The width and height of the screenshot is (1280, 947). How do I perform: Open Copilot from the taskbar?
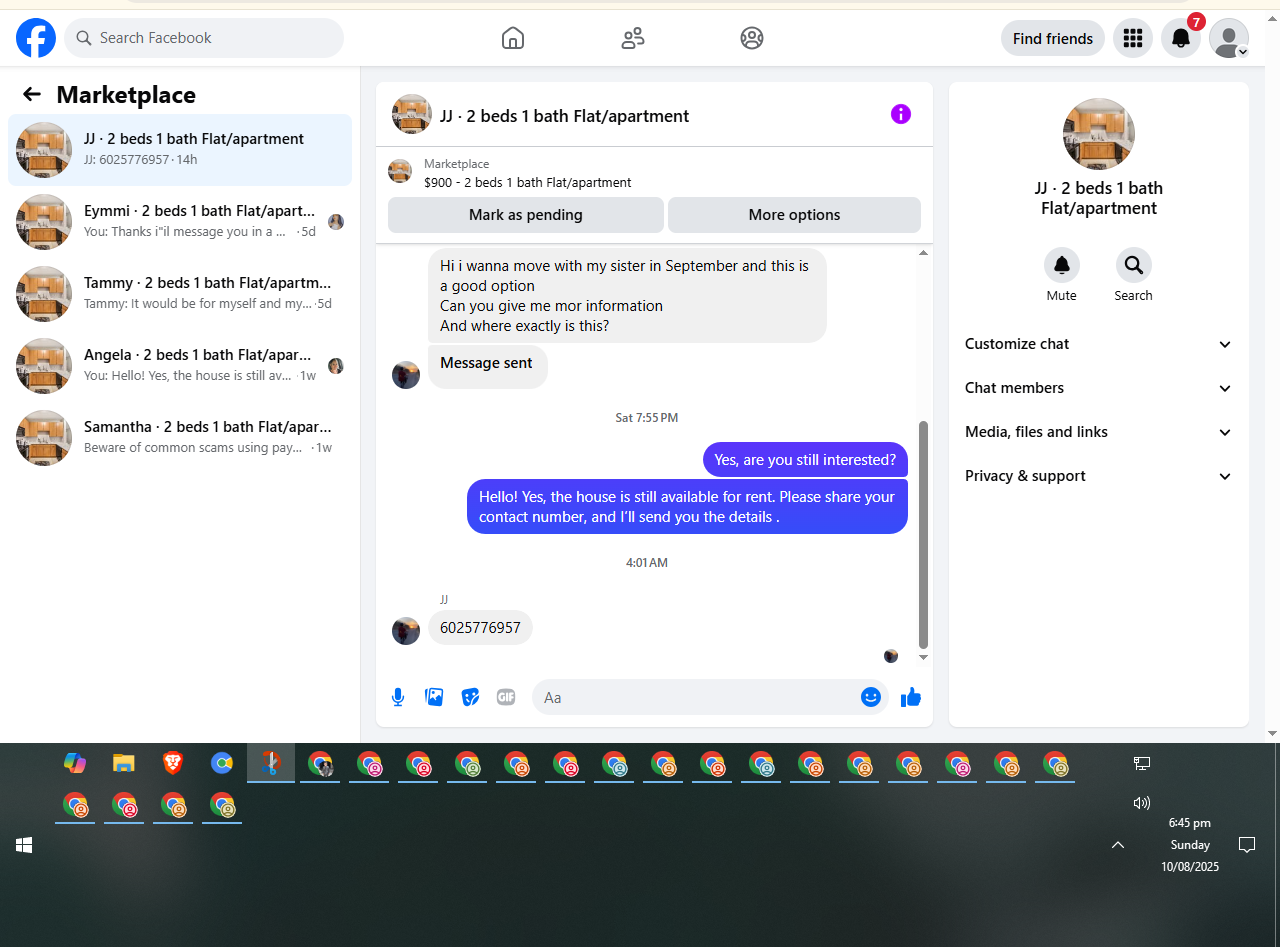[x=75, y=763]
